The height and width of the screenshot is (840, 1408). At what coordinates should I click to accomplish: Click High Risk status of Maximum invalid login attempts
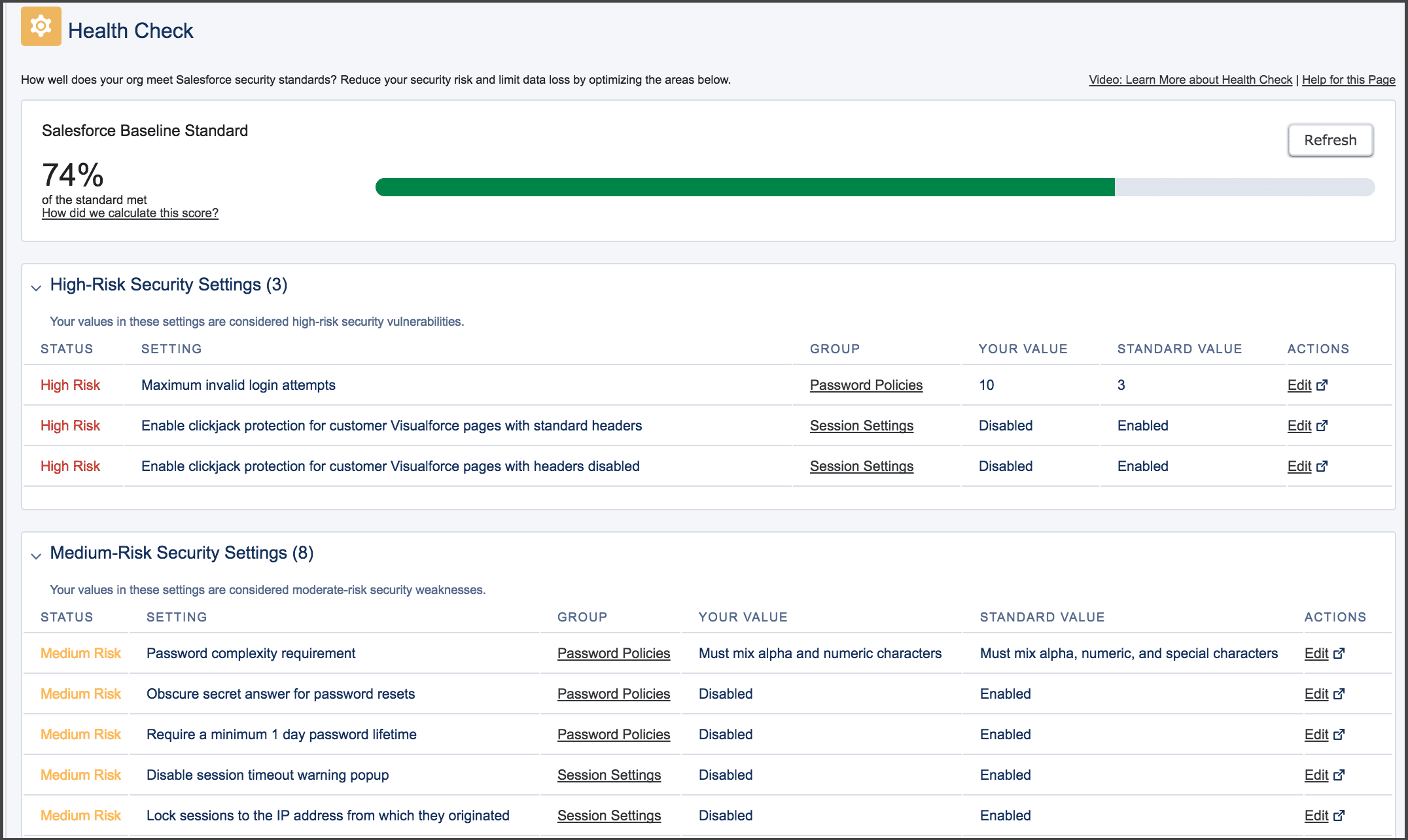[70, 385]
